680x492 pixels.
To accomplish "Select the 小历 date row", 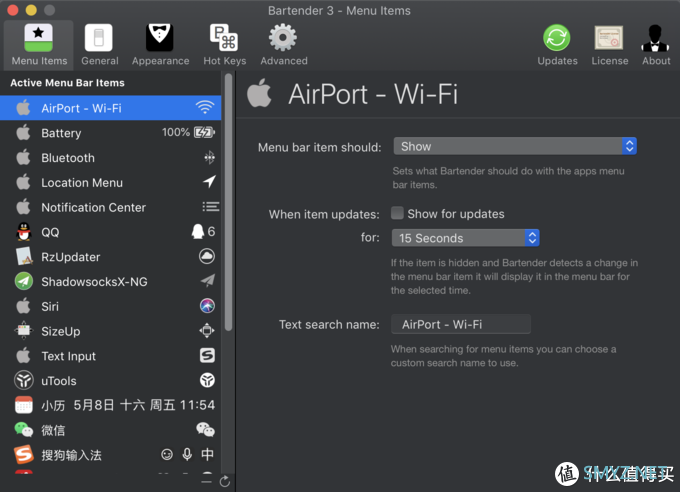I will point(111,405).
